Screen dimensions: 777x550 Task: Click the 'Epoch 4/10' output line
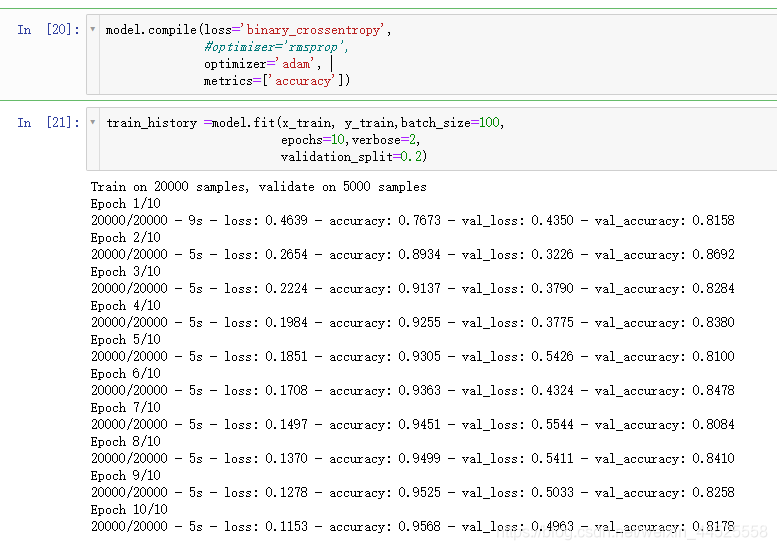coord(125,306)
